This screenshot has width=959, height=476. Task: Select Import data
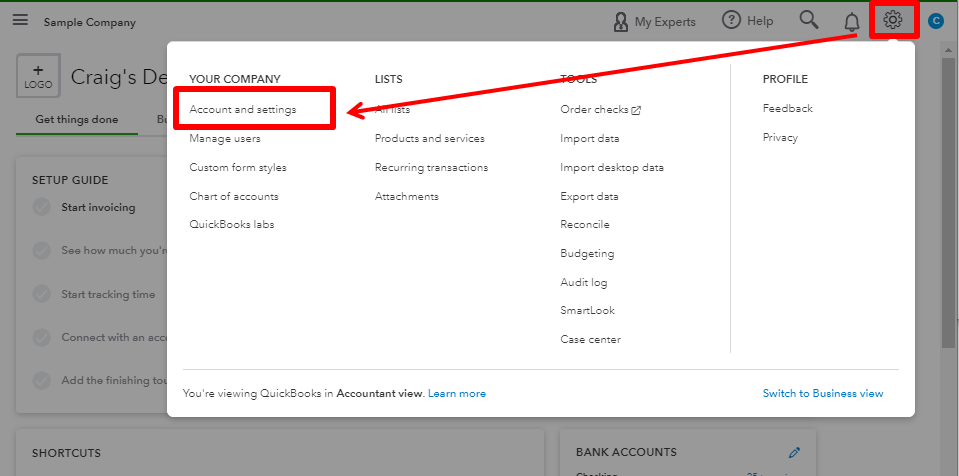pos(590,138)
